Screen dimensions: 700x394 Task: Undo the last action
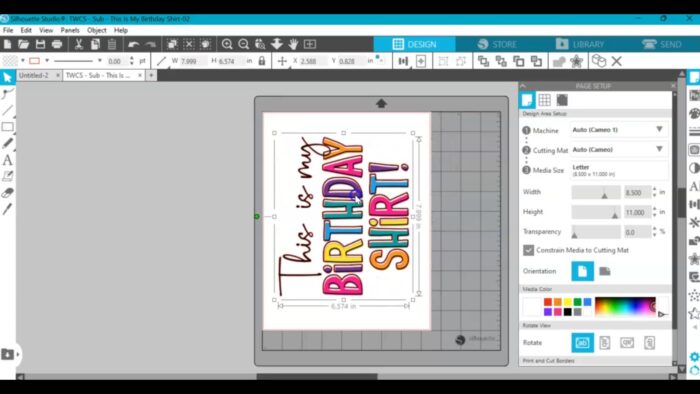point(133,44)
